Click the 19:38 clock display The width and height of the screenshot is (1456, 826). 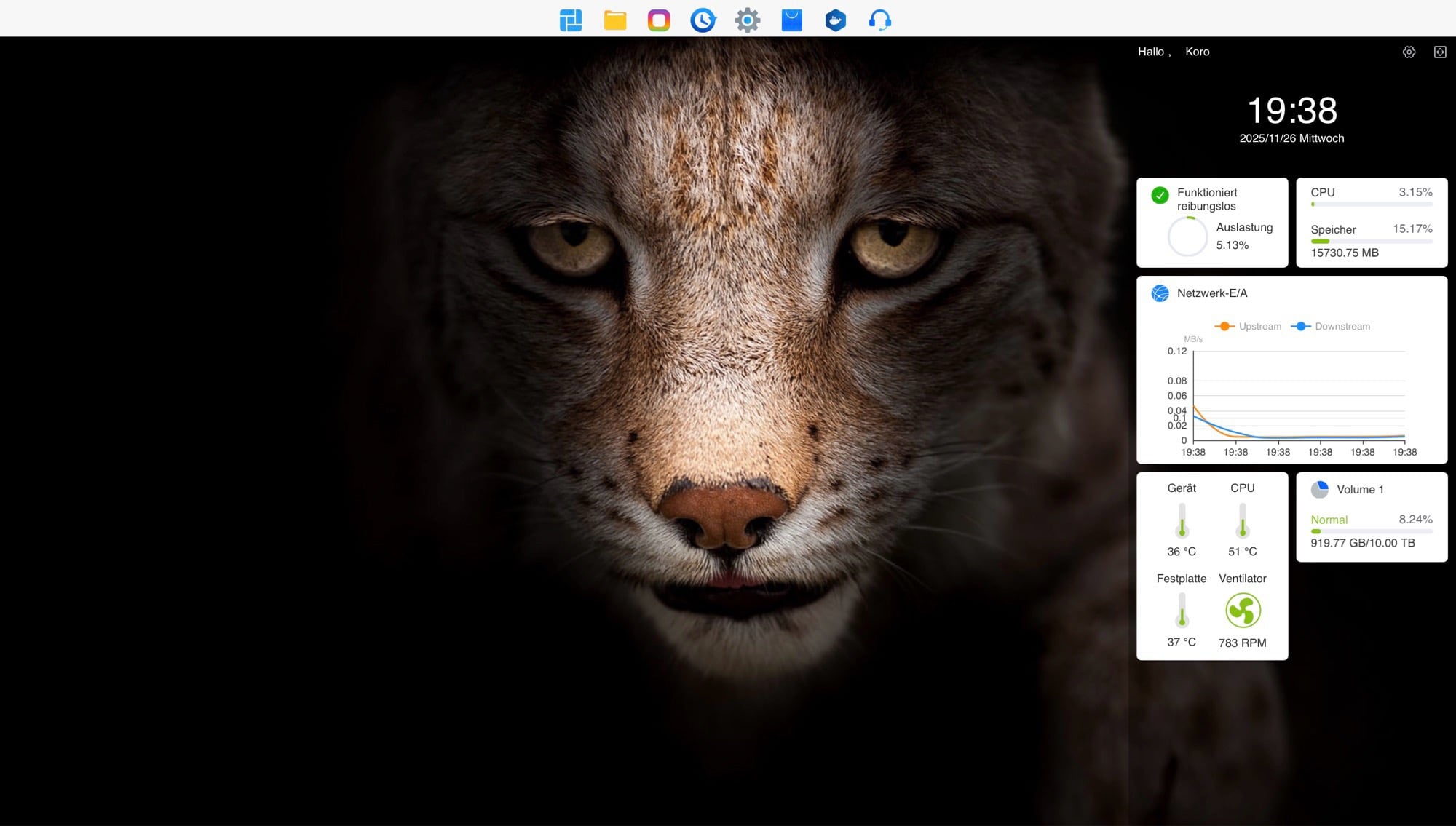1291,111
